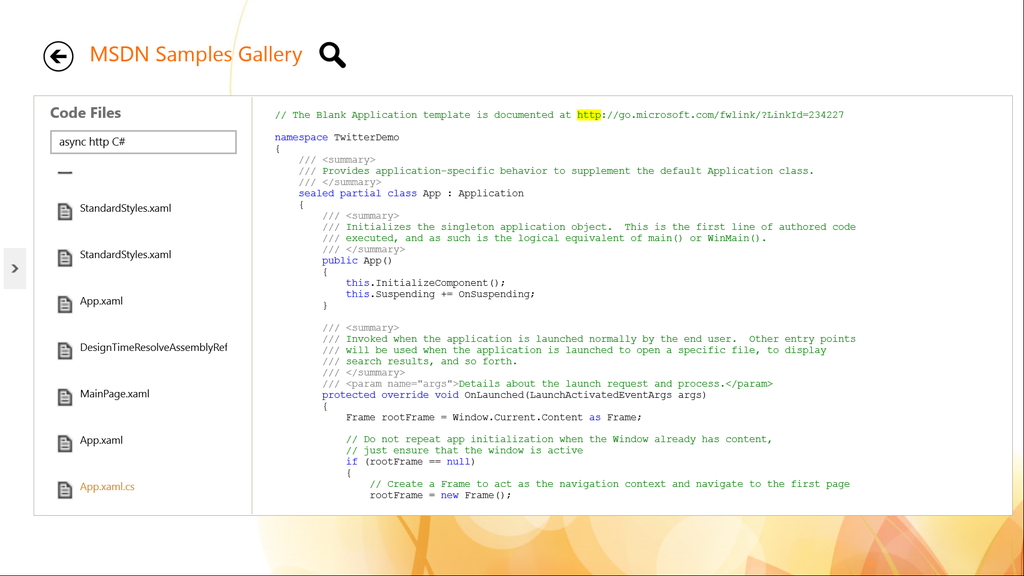The image size is (1024, 576).
Task: Click file icon beside last App.xaml
Action: click(65, 443)
